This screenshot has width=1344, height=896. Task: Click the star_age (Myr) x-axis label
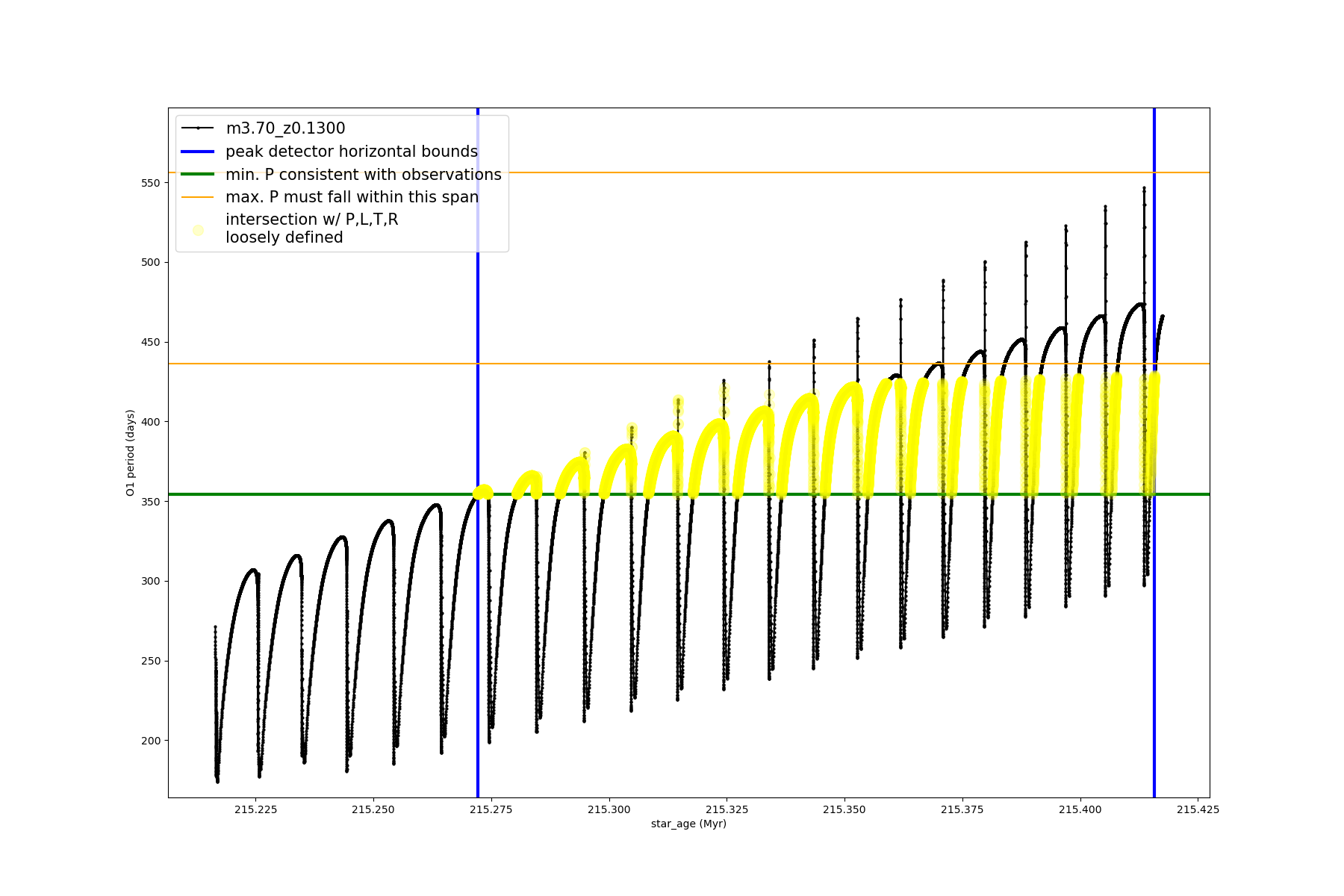(688, 824)
